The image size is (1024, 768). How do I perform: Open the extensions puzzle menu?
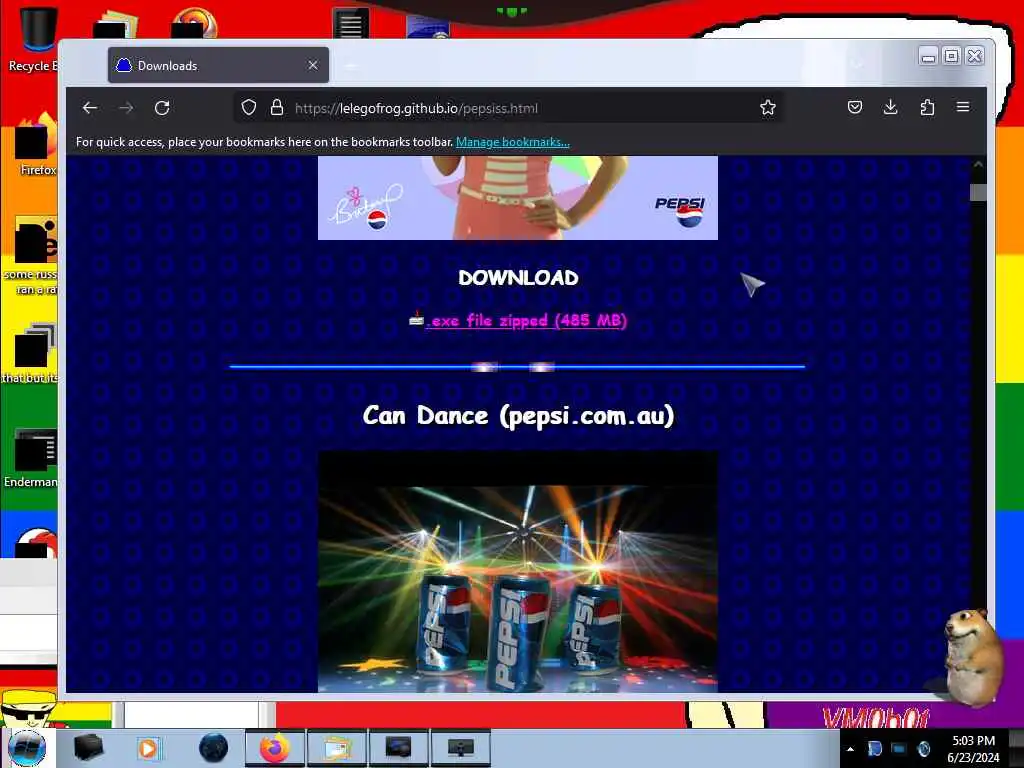click(927, 107)
